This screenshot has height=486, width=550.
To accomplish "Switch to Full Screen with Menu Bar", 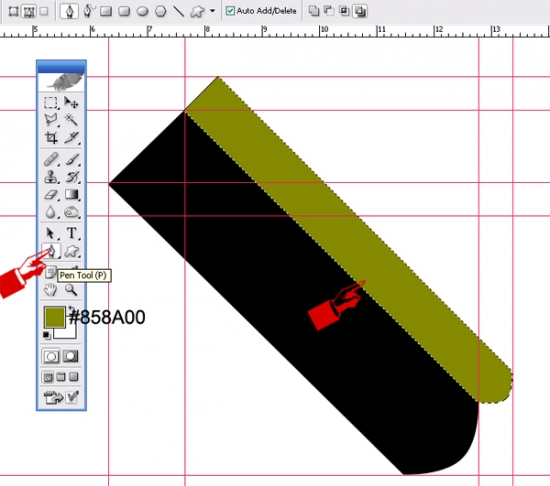I will pyautogui.click(x=61, y=377).
